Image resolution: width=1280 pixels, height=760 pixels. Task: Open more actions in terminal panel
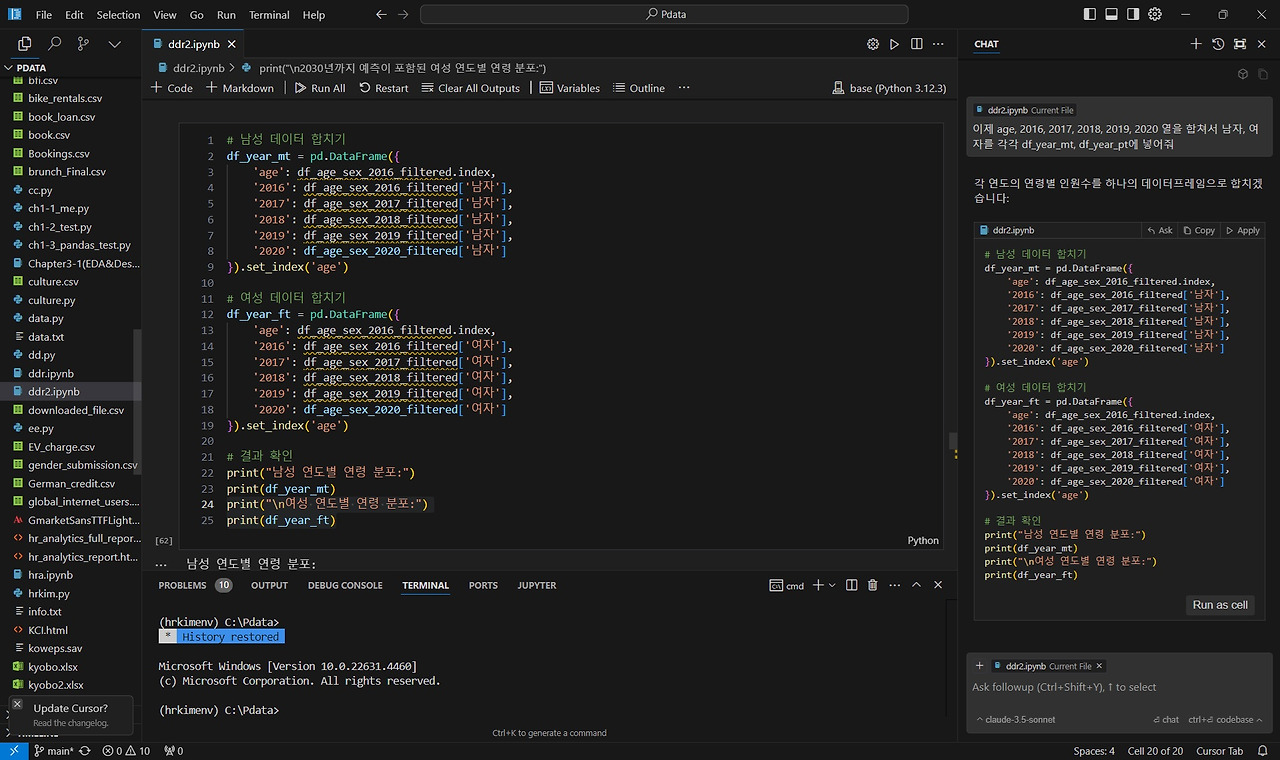(894, 585)
